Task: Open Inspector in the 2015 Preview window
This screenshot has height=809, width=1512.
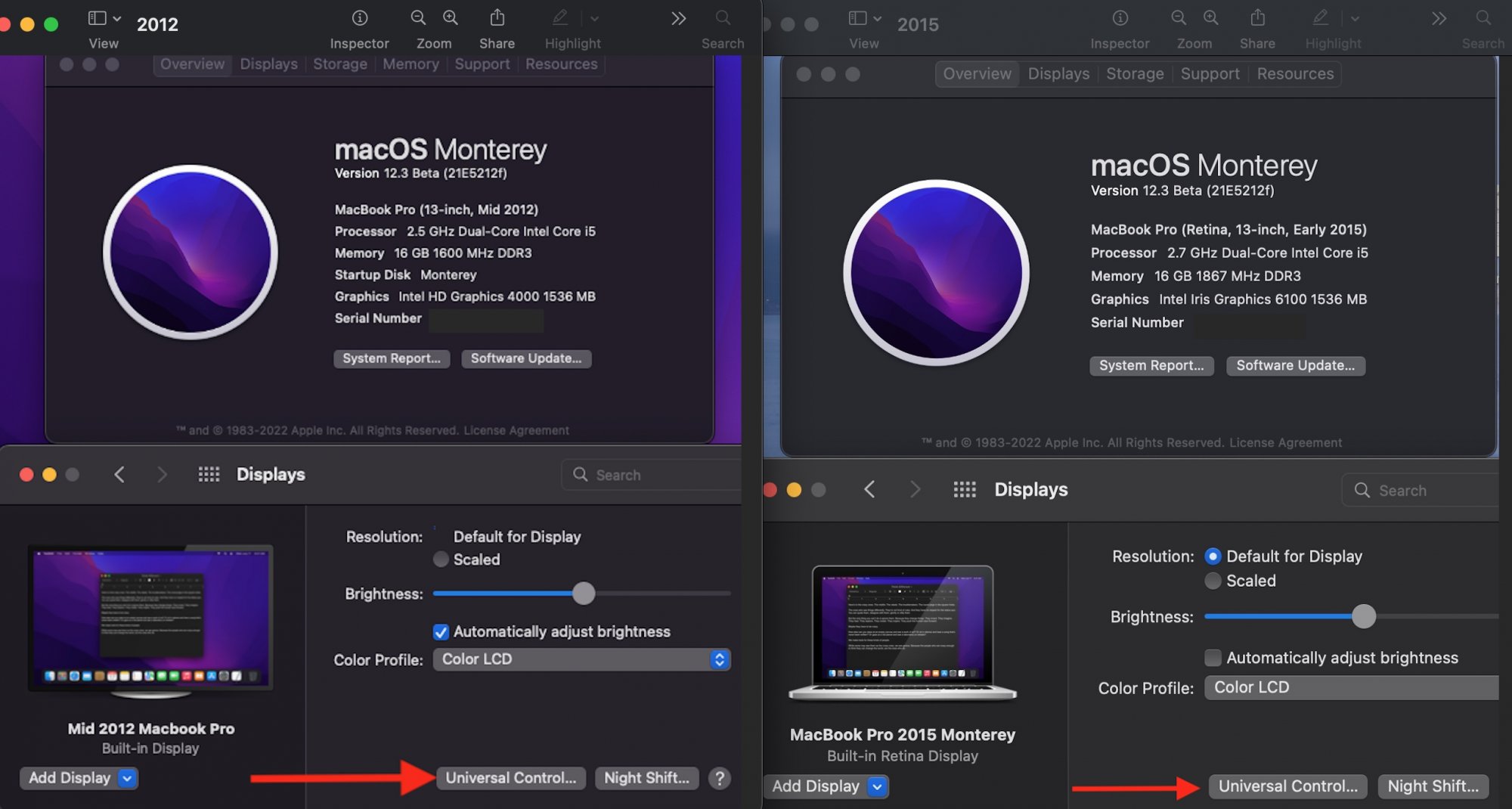Action: tap(1120, 18)
